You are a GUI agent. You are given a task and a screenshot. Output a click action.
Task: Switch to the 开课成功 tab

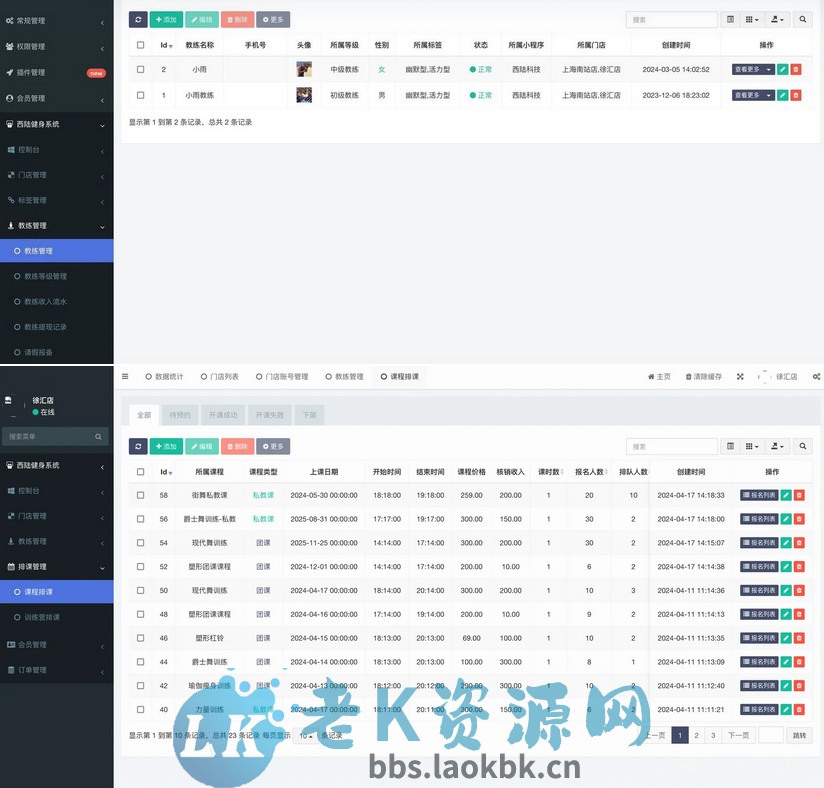222,414
